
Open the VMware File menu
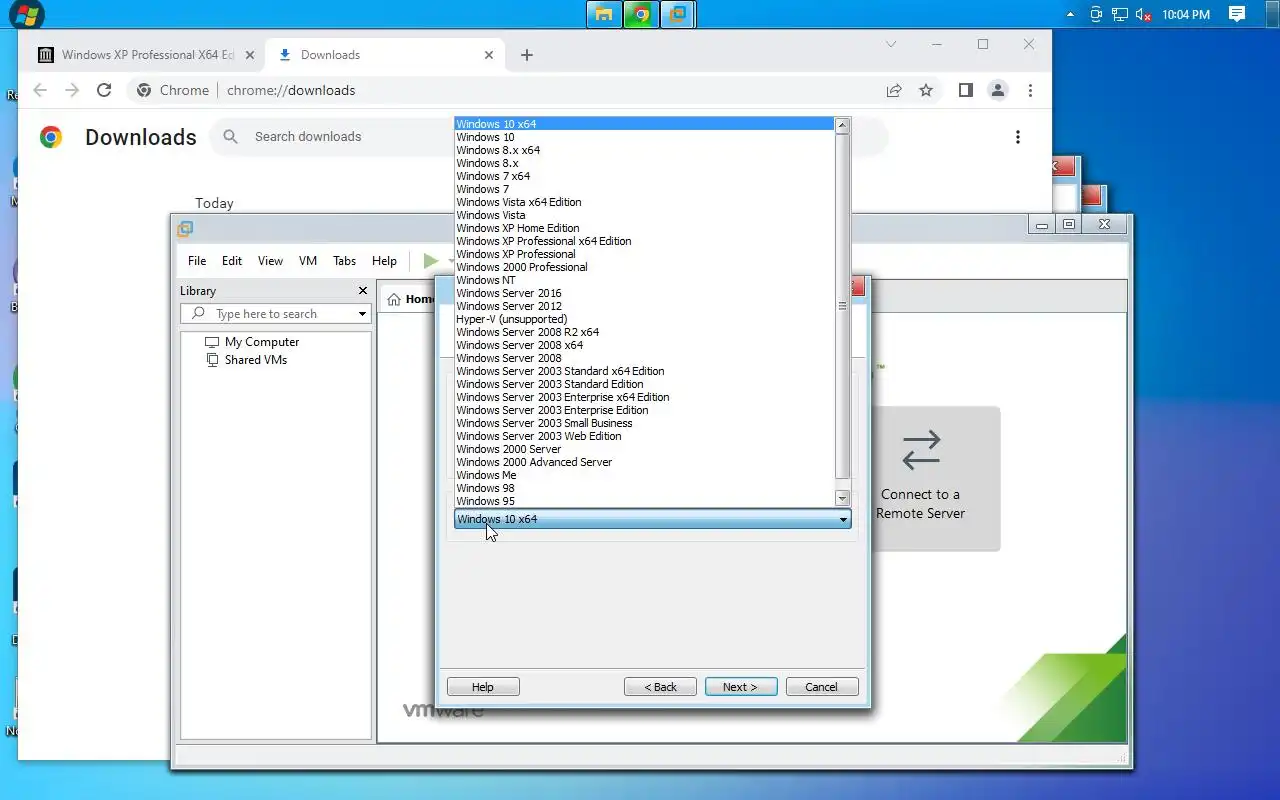[x=197, y=261]
